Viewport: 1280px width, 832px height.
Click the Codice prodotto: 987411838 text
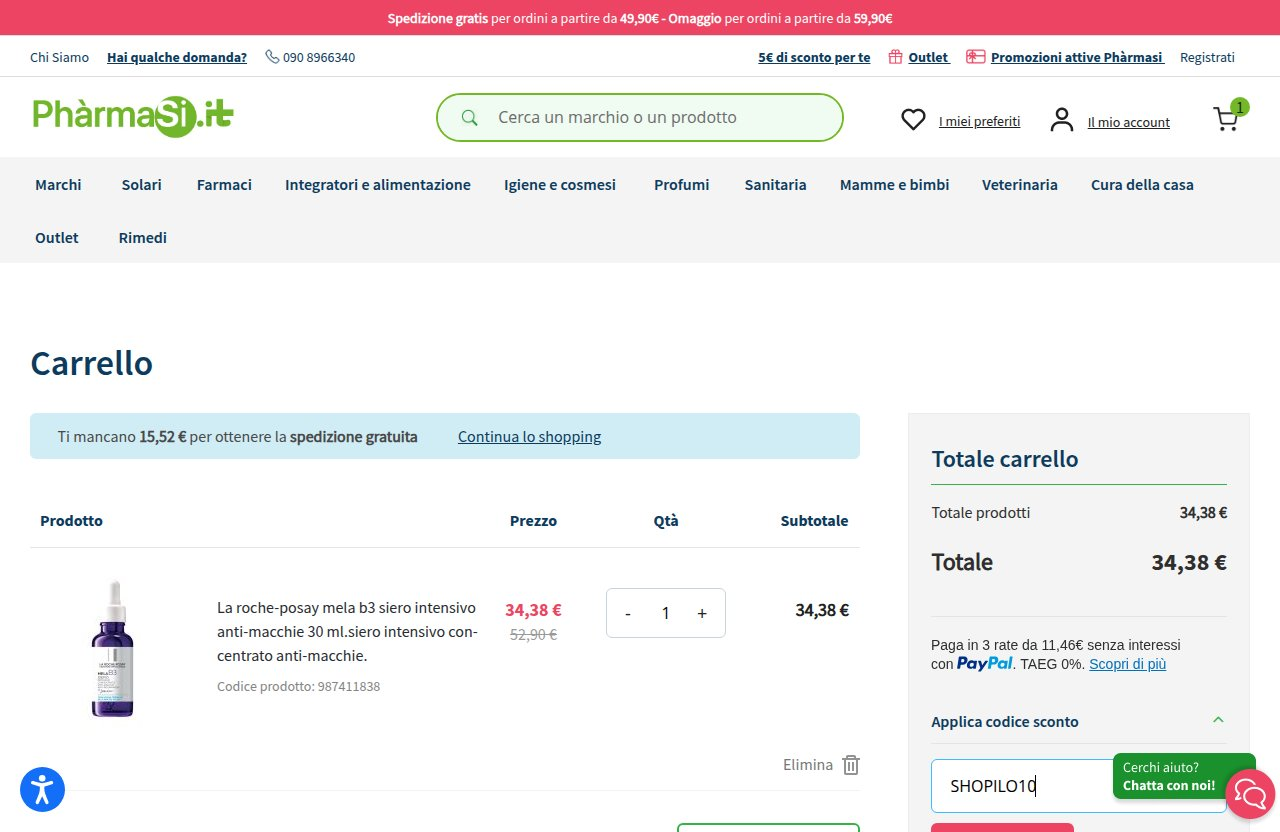(298, 686)
